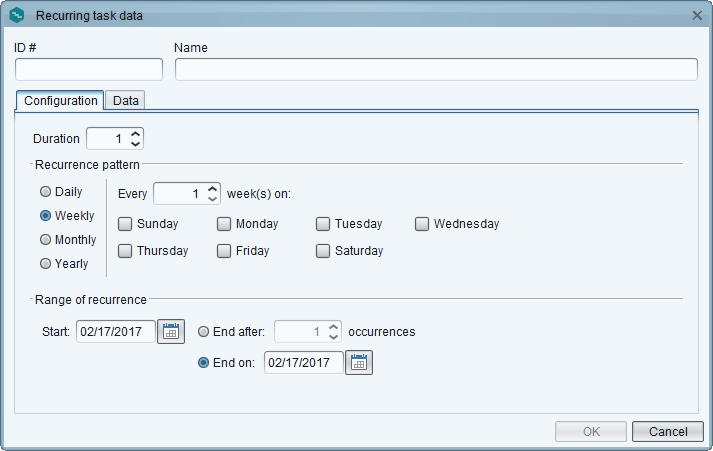Screen dimensions: 713x451
Task: Select the End after radio button
Action: 203,332
